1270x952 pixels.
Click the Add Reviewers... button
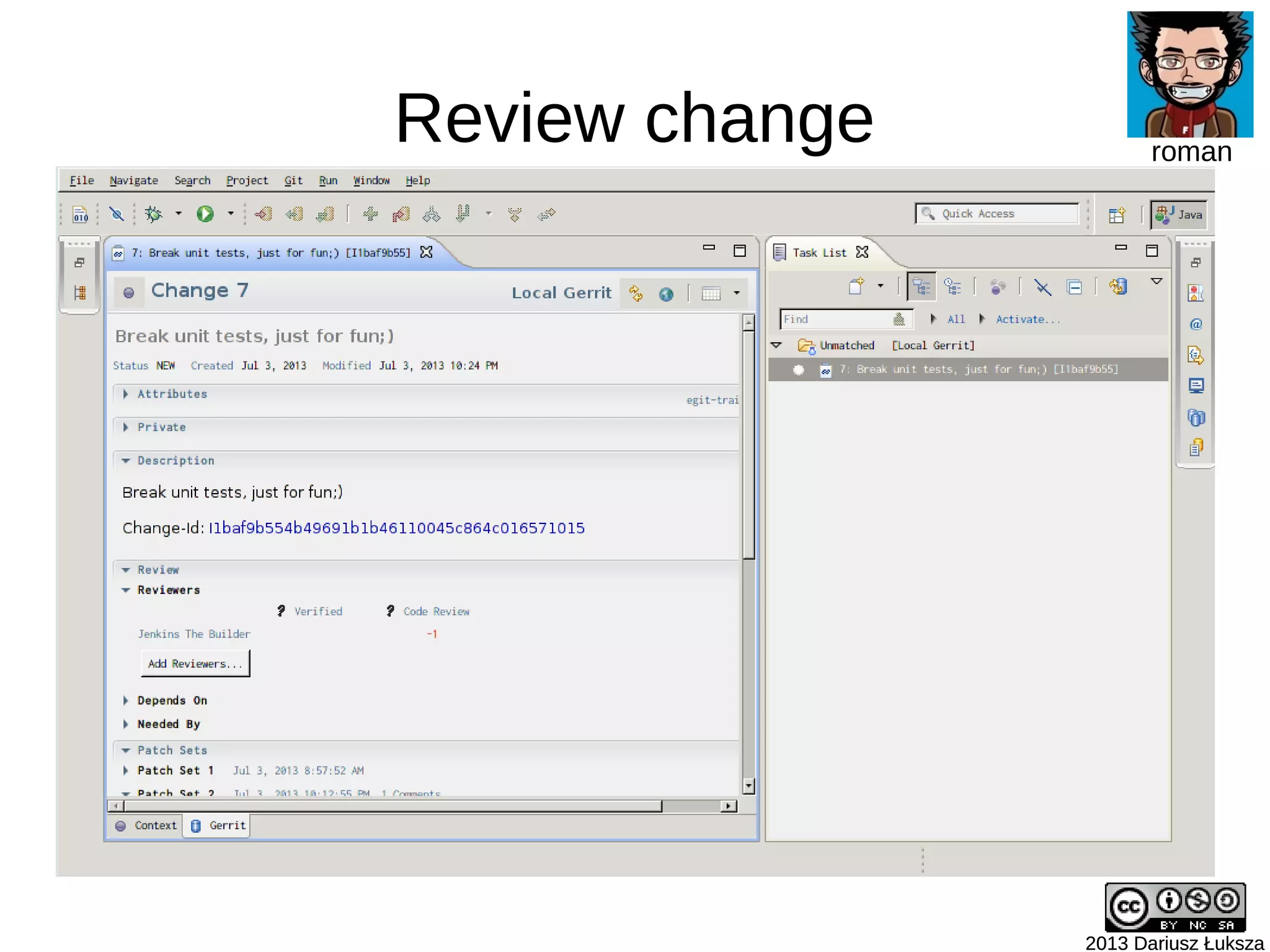click(x=195, y=664)
